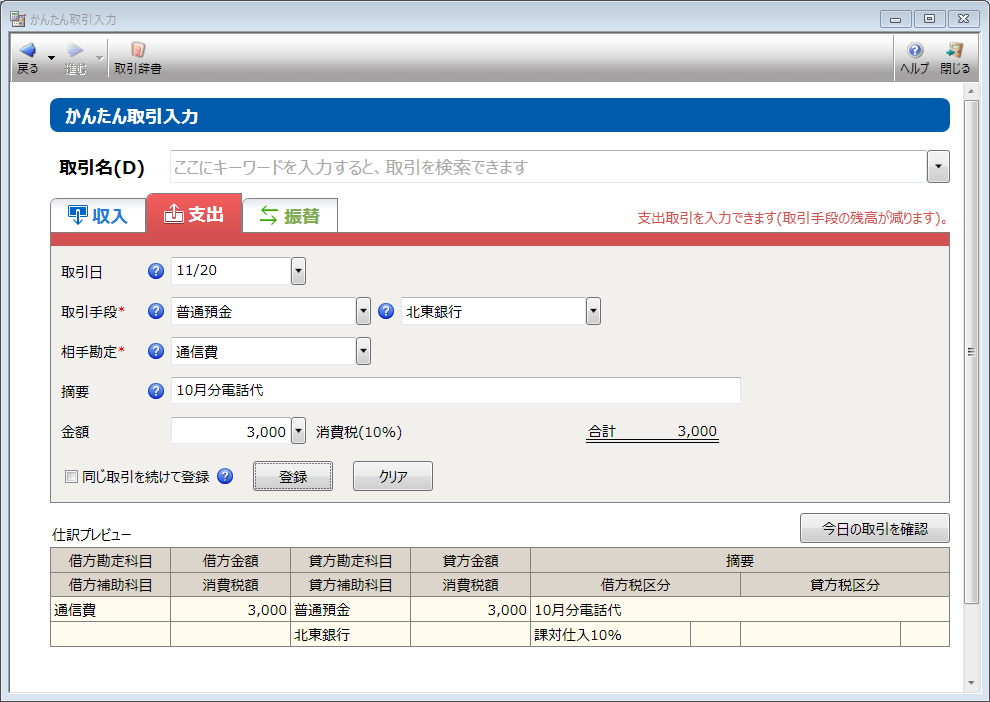
Task: Click help icon beside 摘要 label
Action: click(x=155, y=391)
